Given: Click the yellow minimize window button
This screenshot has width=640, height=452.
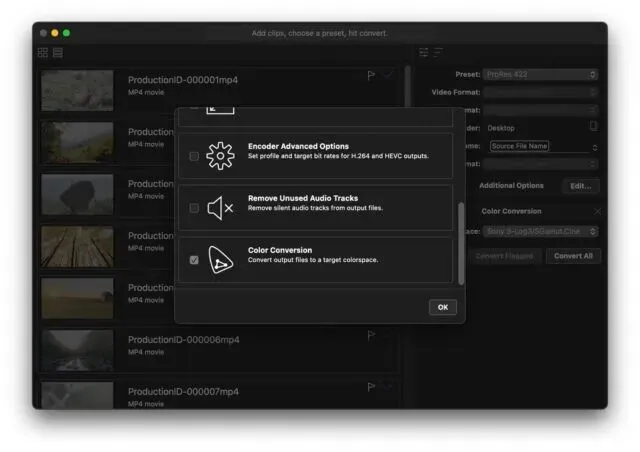Looking at the screenshot, I should (x=55, y=33).
